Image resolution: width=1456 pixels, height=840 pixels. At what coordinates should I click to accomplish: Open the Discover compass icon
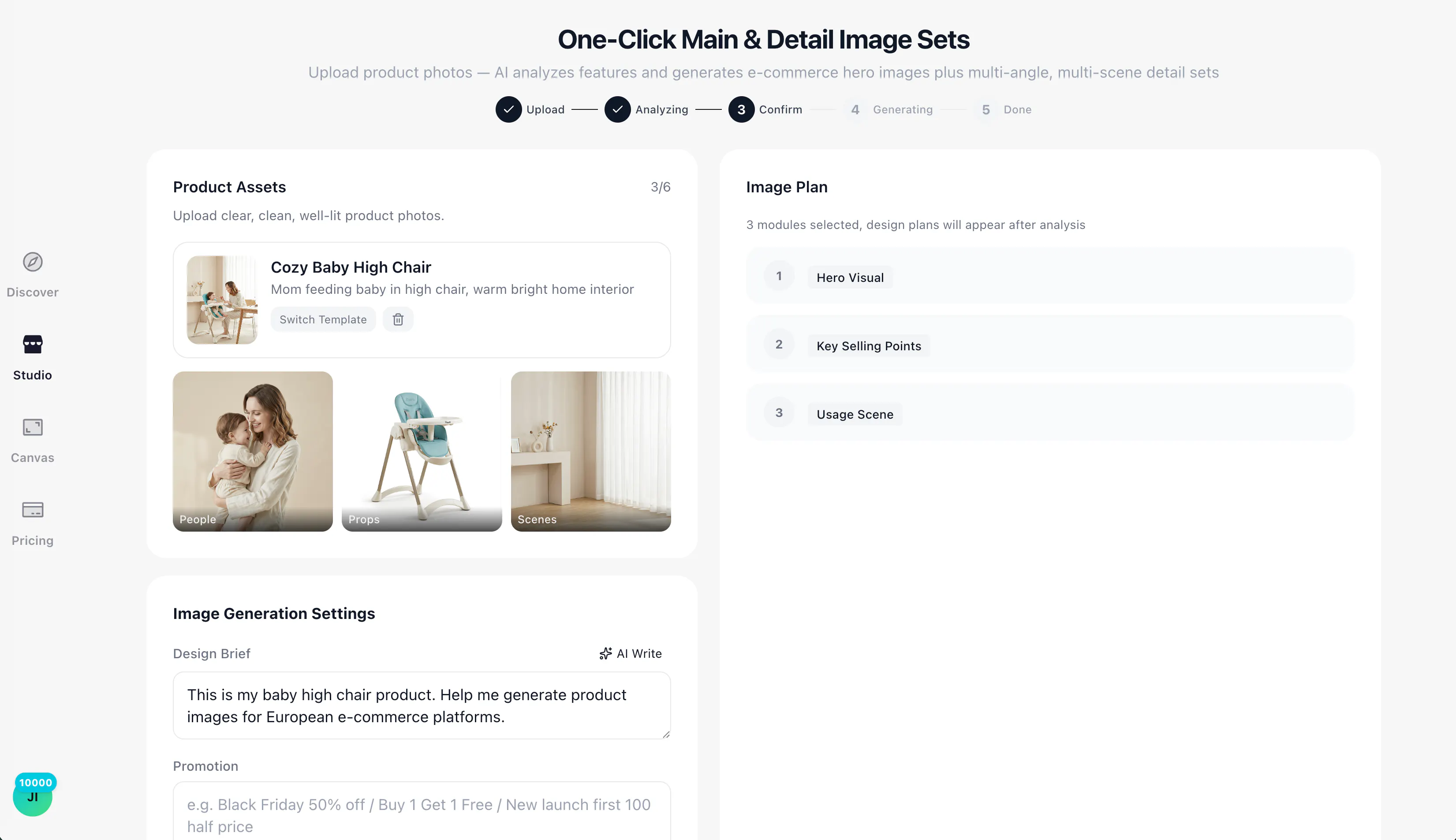pos(32,262)
